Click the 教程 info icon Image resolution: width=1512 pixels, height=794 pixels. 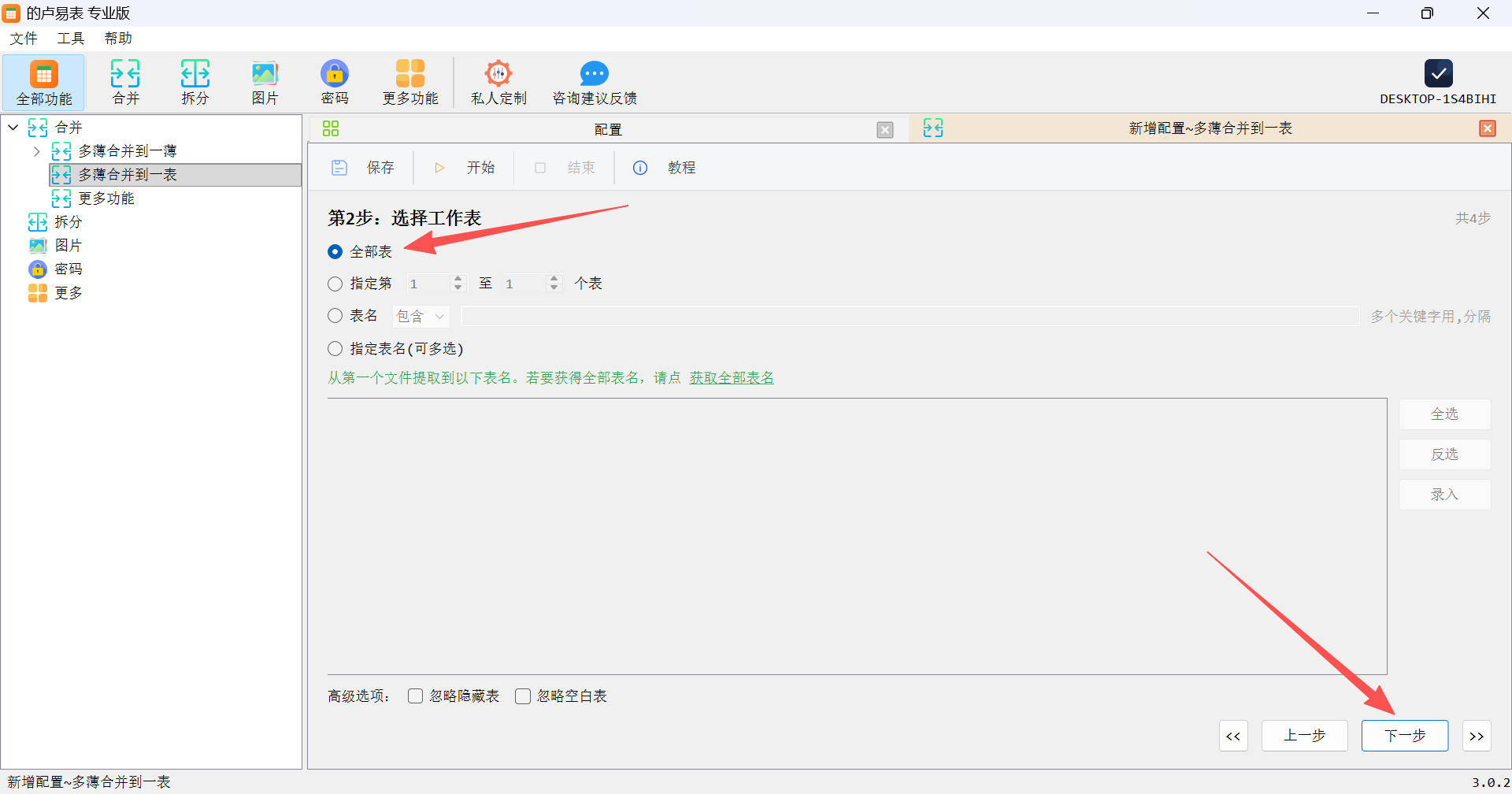(x=640, y=168)
